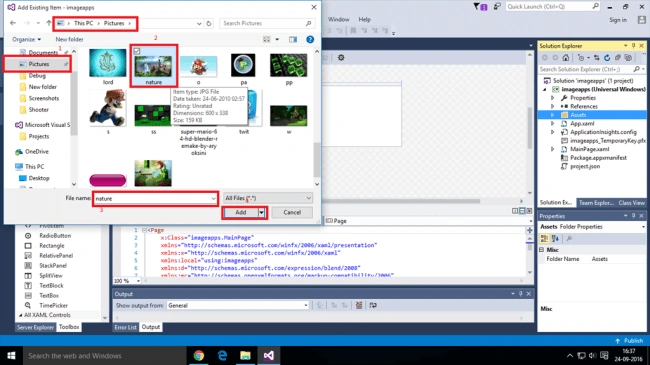This screenshot has height=365, width=650.
Task: Sort properties alphabetically
Action: (x=555, y=238)
